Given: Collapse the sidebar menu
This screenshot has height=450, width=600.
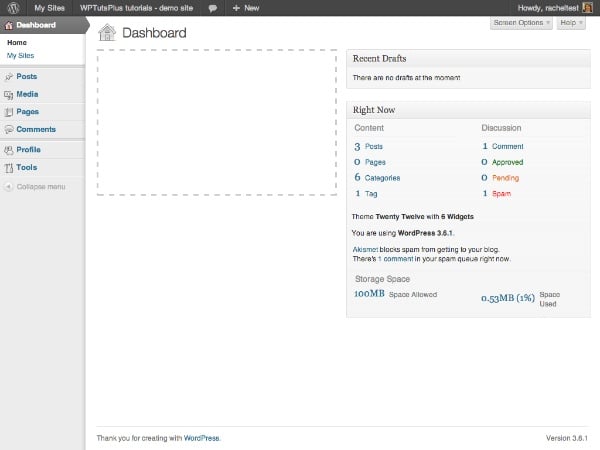Looking at the screenshot, I should pos(36,187).
